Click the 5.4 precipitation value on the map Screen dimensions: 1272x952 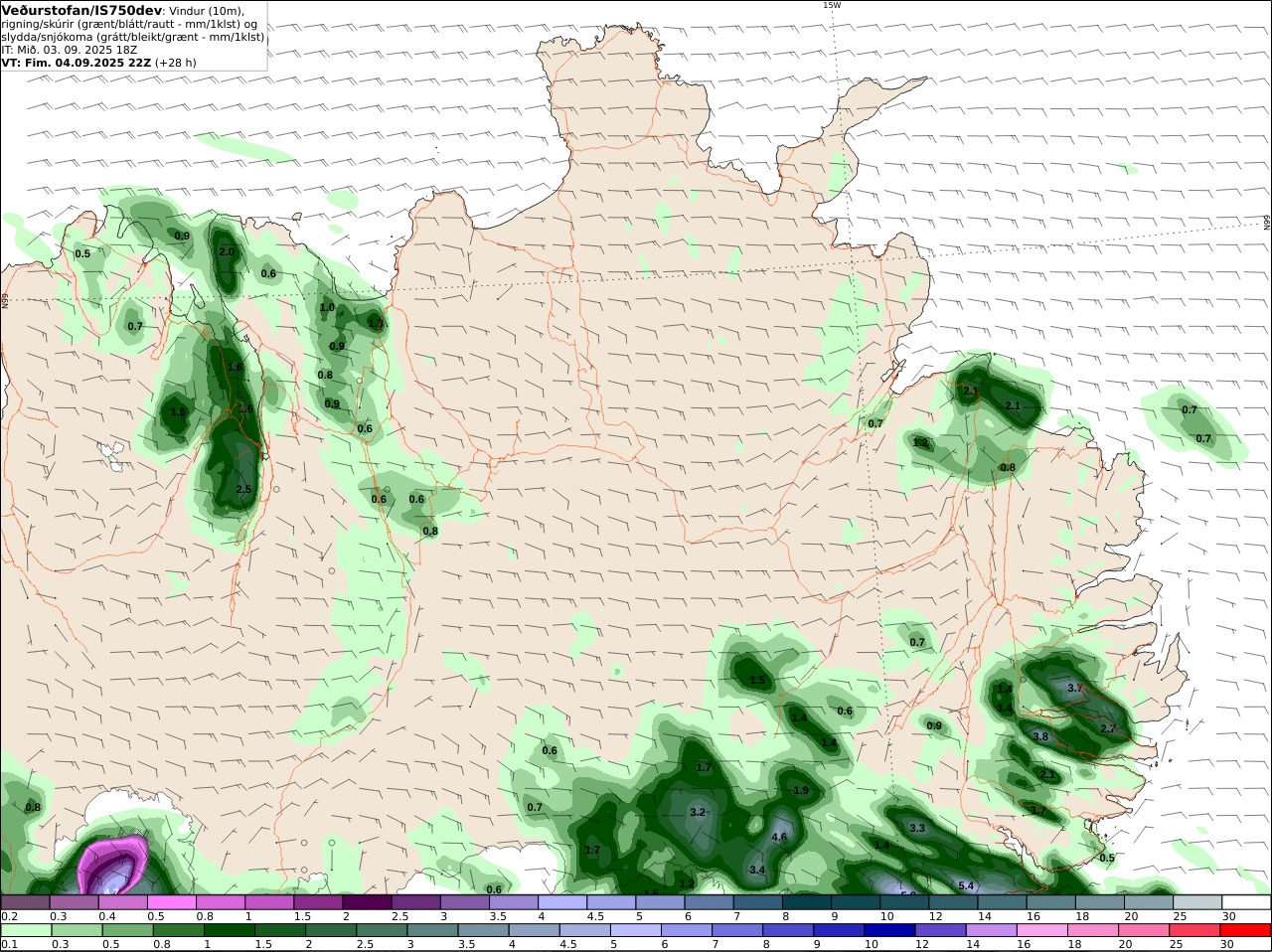coord(965,885)
